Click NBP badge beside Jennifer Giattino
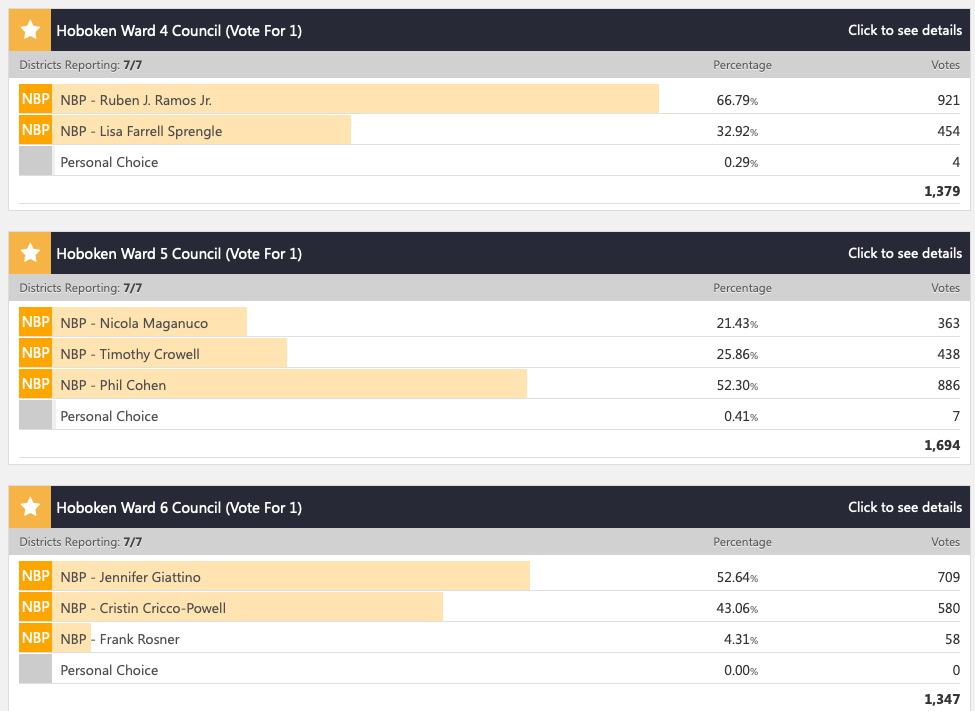 point(35,576)
